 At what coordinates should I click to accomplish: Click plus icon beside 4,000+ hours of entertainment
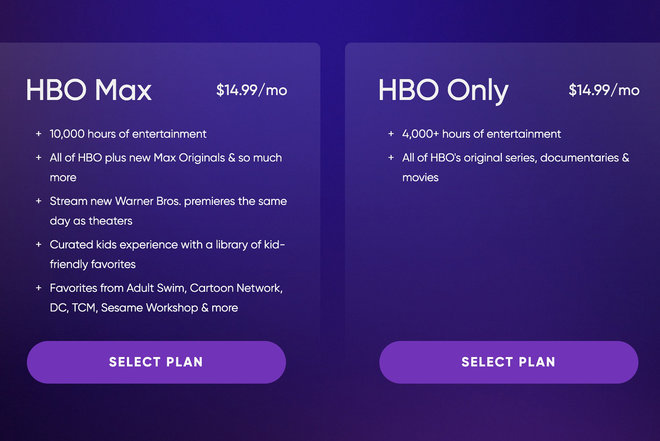(391, 134)
